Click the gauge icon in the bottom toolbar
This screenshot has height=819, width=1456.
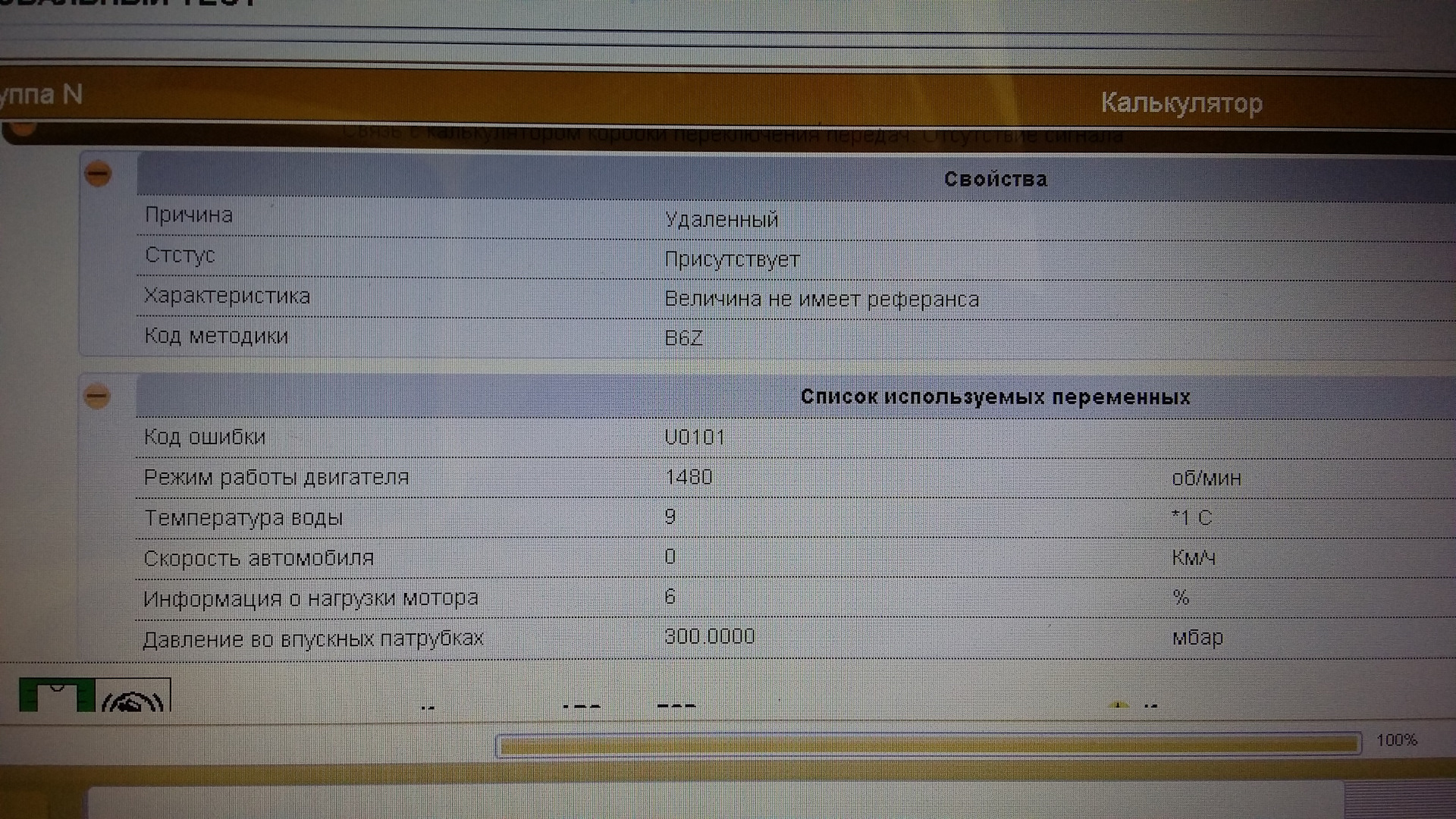pos(133,696)
